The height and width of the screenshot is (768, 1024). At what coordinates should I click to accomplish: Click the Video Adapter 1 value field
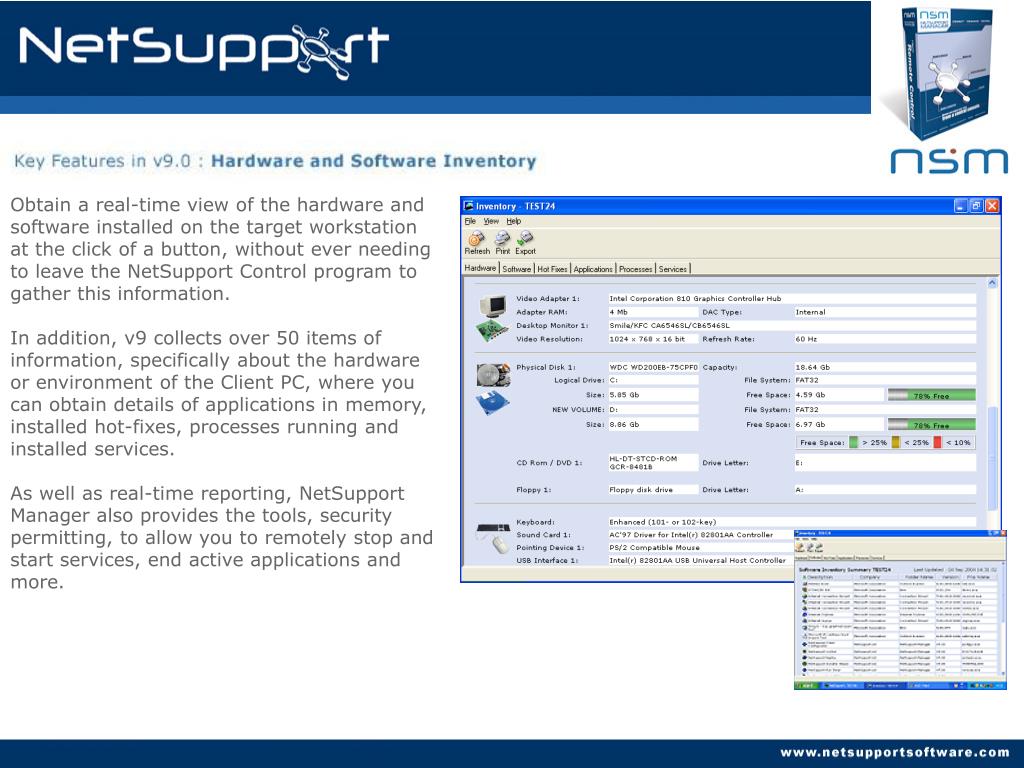(792, 298)
